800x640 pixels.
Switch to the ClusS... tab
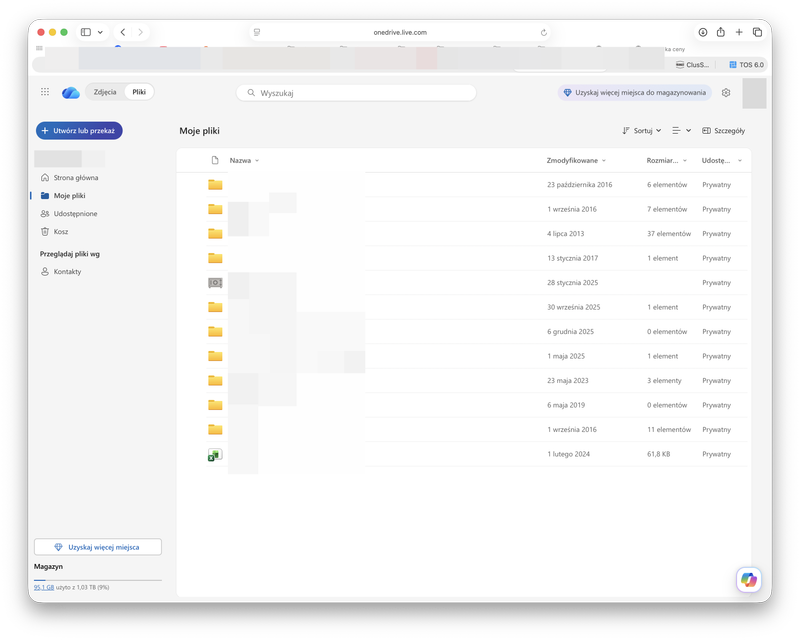(x=692, y=65)
